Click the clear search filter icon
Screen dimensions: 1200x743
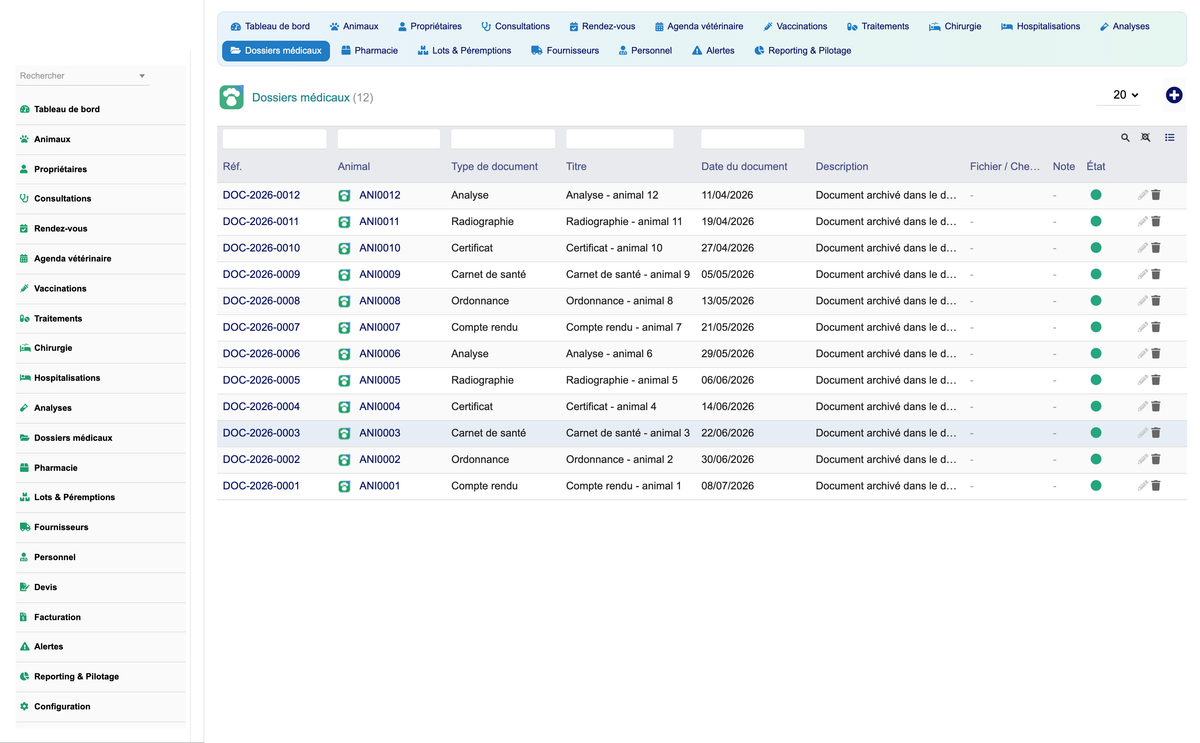(1146, 138)
